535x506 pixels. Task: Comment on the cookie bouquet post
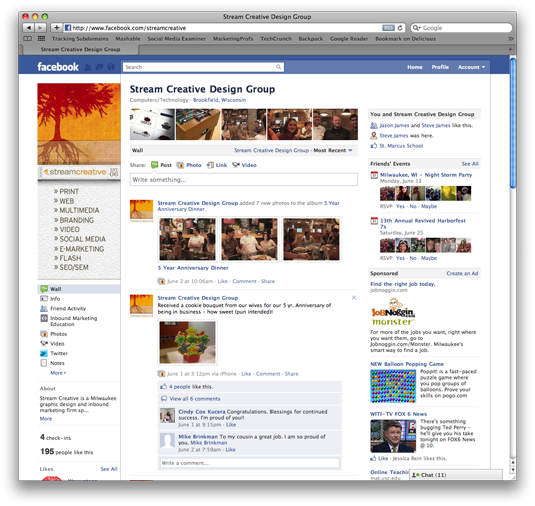268,374
